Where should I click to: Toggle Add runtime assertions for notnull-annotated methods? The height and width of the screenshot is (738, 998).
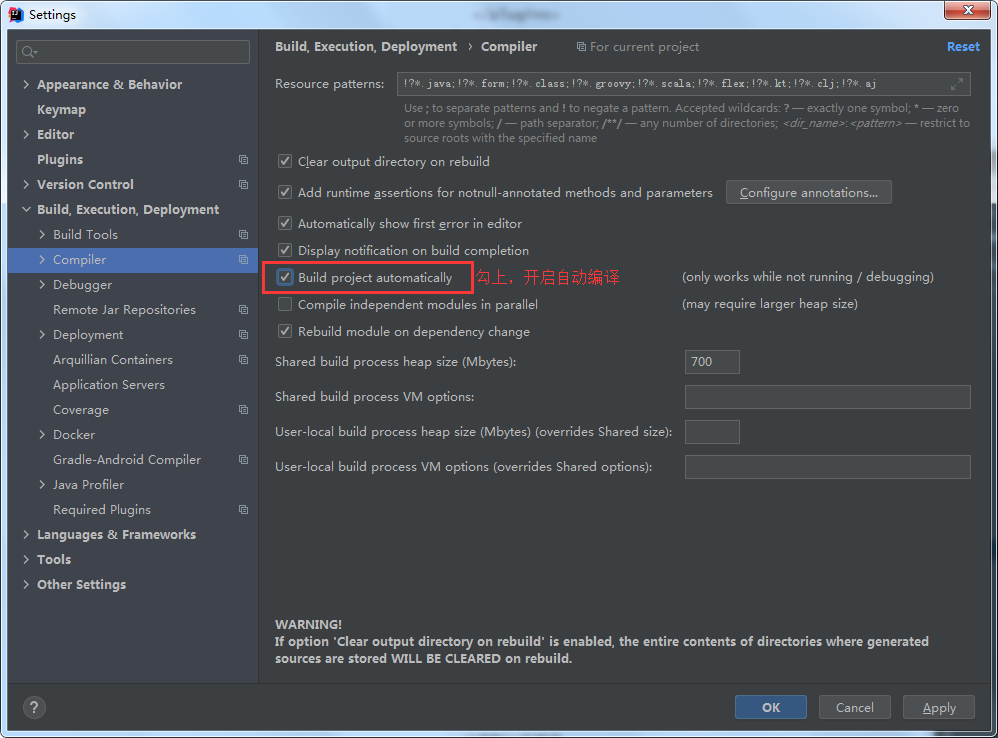pyautogui.click(x=285, y=192)
